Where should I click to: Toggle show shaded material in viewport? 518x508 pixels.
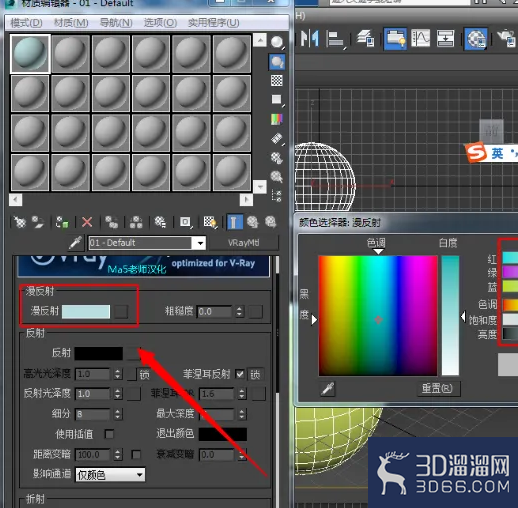pyautogui.click(x=210, y=222)
